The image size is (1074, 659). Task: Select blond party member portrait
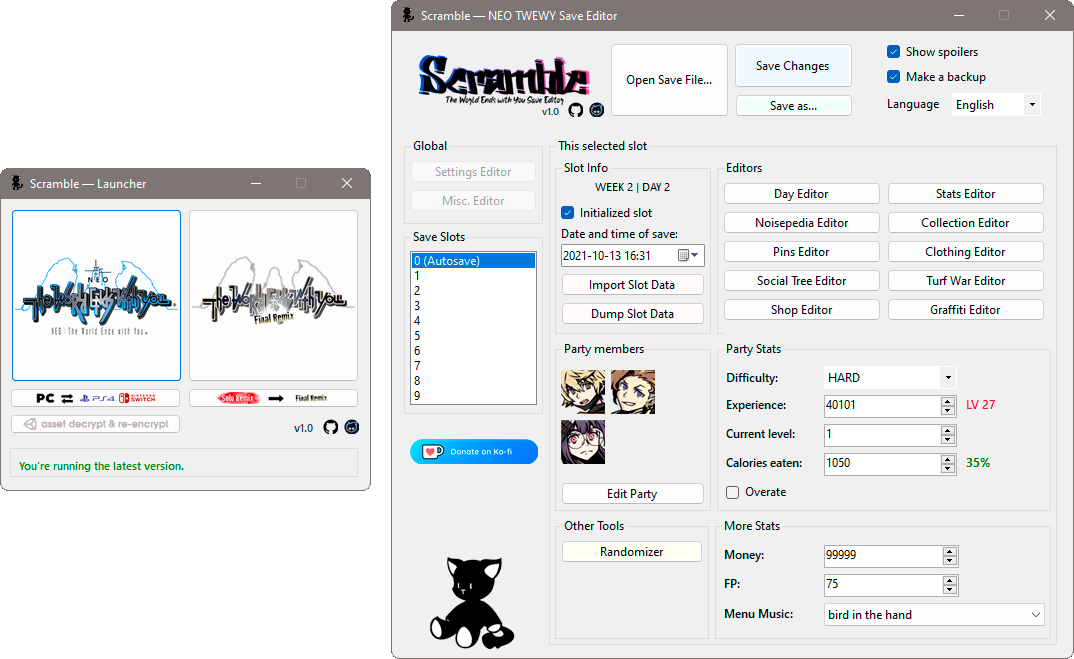pyautogui.click(x=583, y=392)
